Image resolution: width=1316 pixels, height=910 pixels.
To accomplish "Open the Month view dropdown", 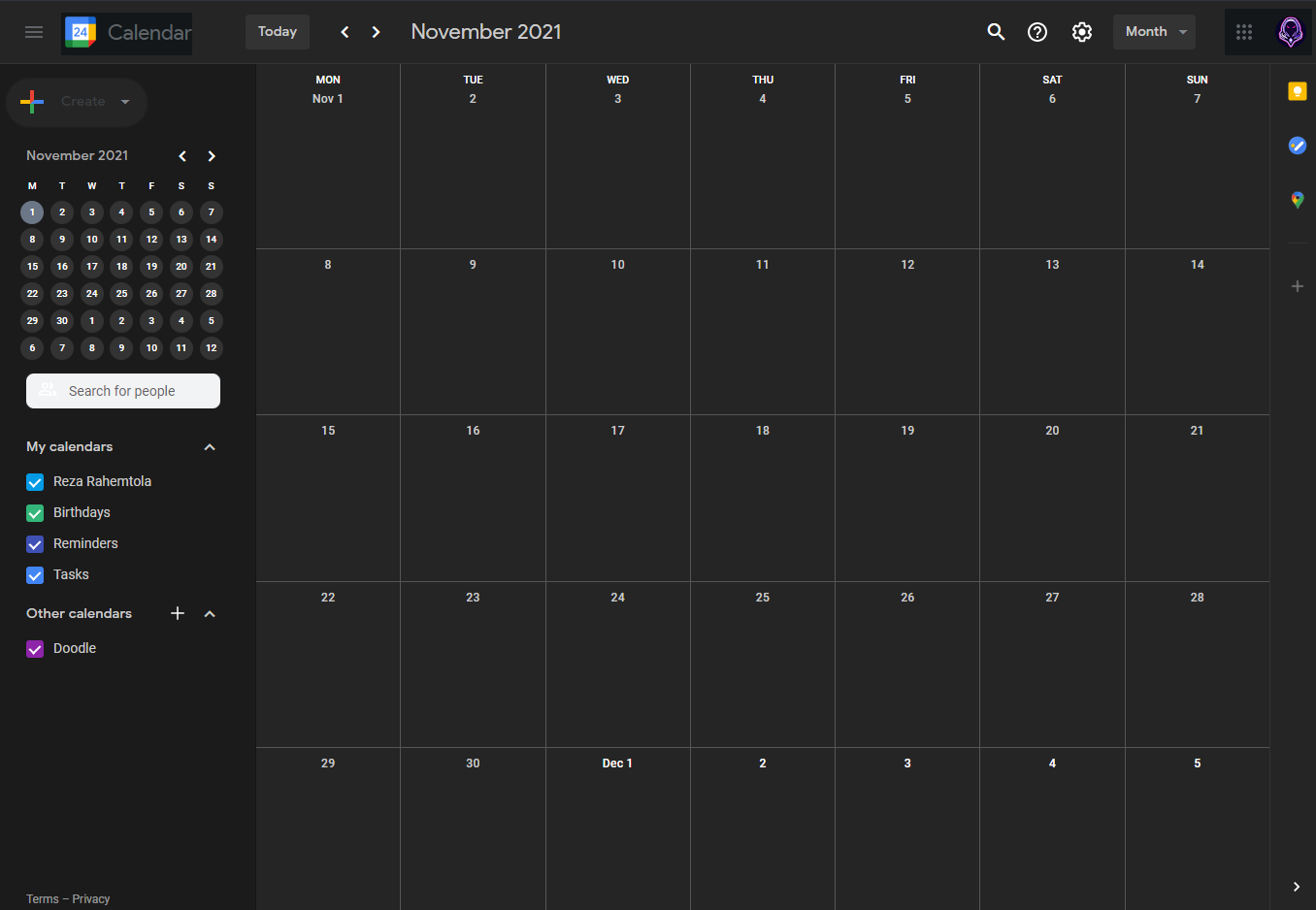I will pos(1154,31).
